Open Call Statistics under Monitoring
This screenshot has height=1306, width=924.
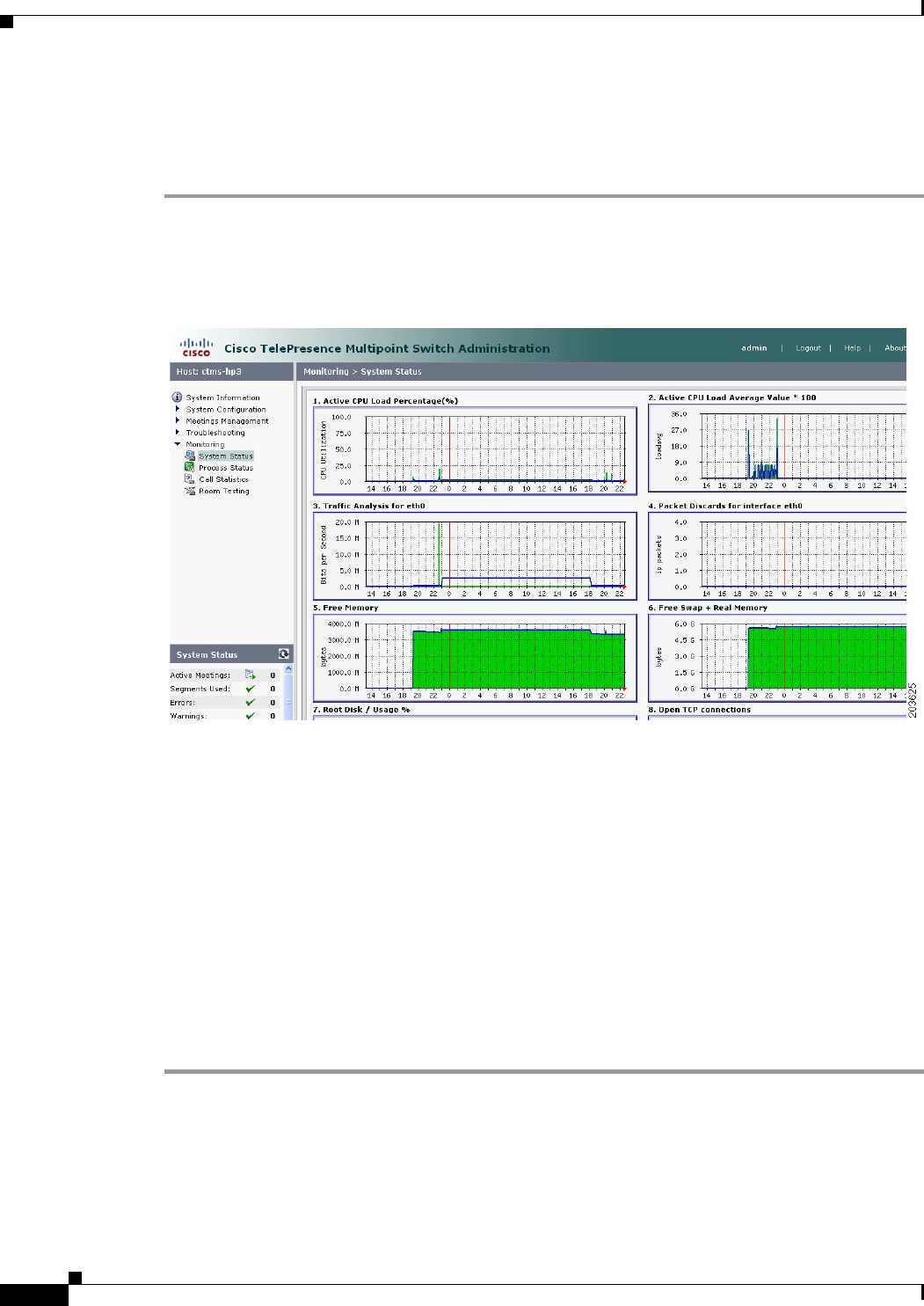tap(223, 479)
